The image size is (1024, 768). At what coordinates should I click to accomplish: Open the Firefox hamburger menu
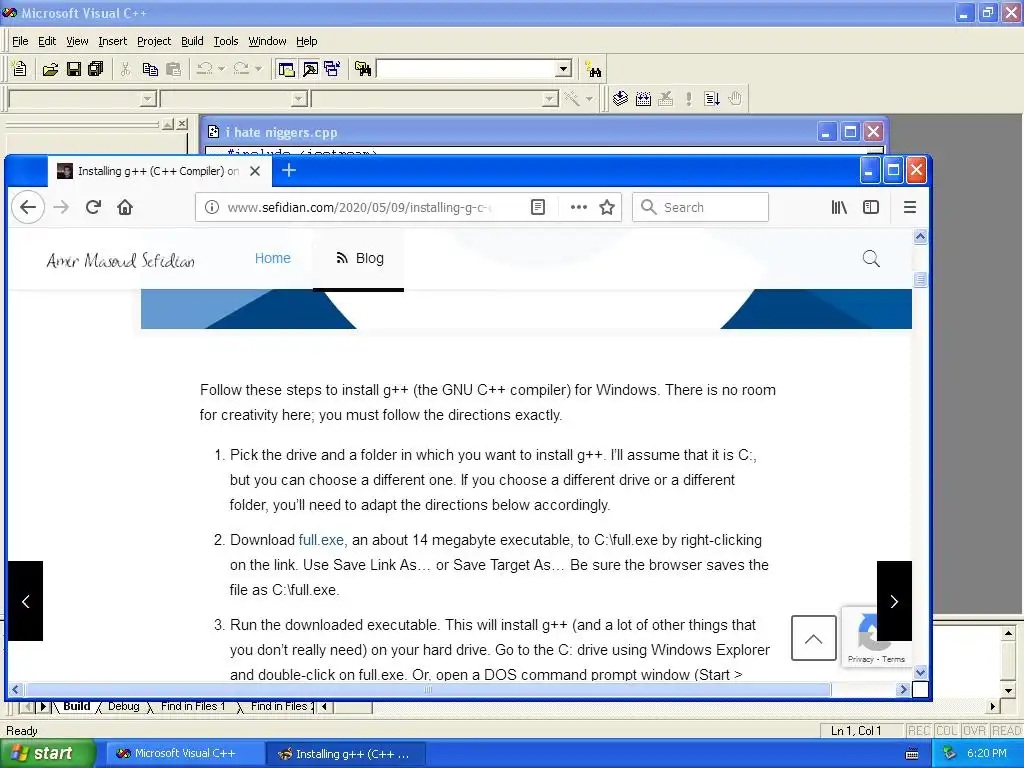pyautogui.click(x=910, y=207)
